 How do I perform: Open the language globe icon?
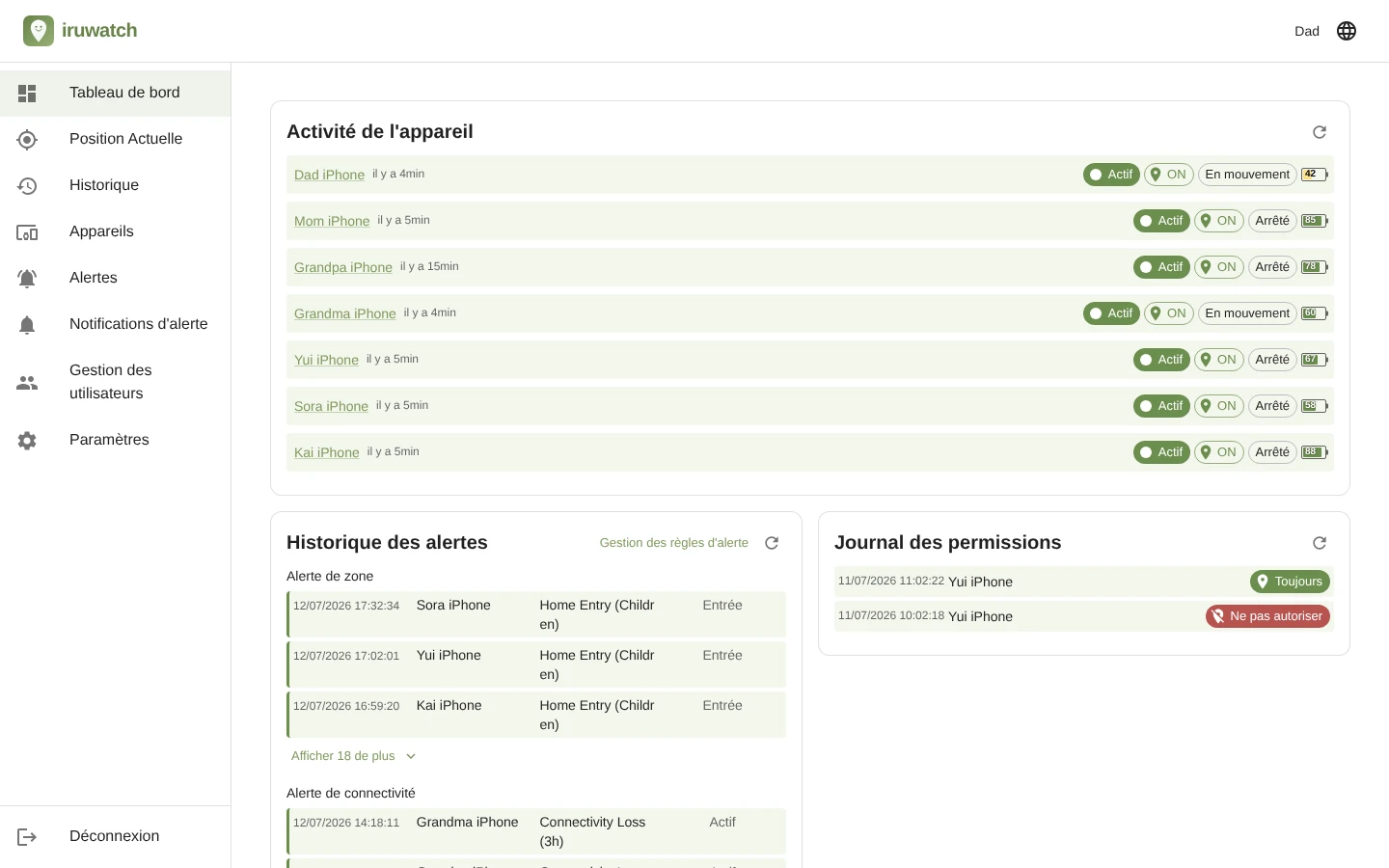coord(1347,31)
